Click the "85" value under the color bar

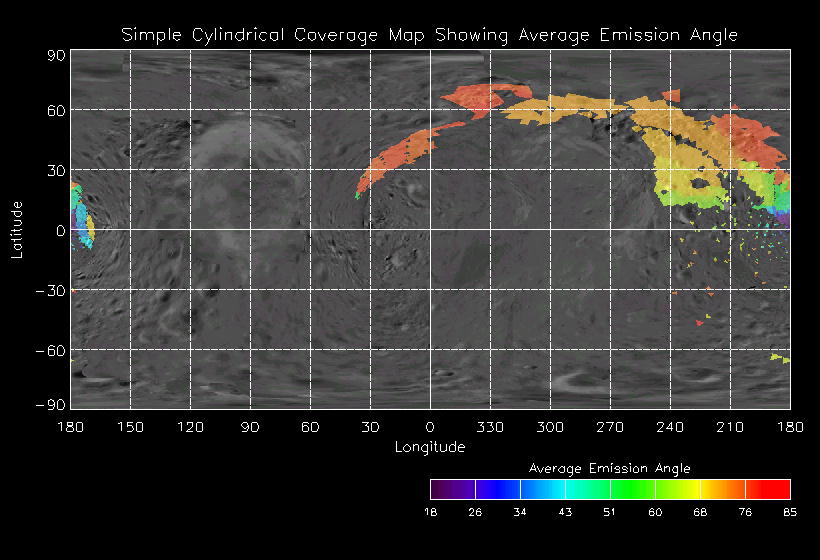pos(790,513)
